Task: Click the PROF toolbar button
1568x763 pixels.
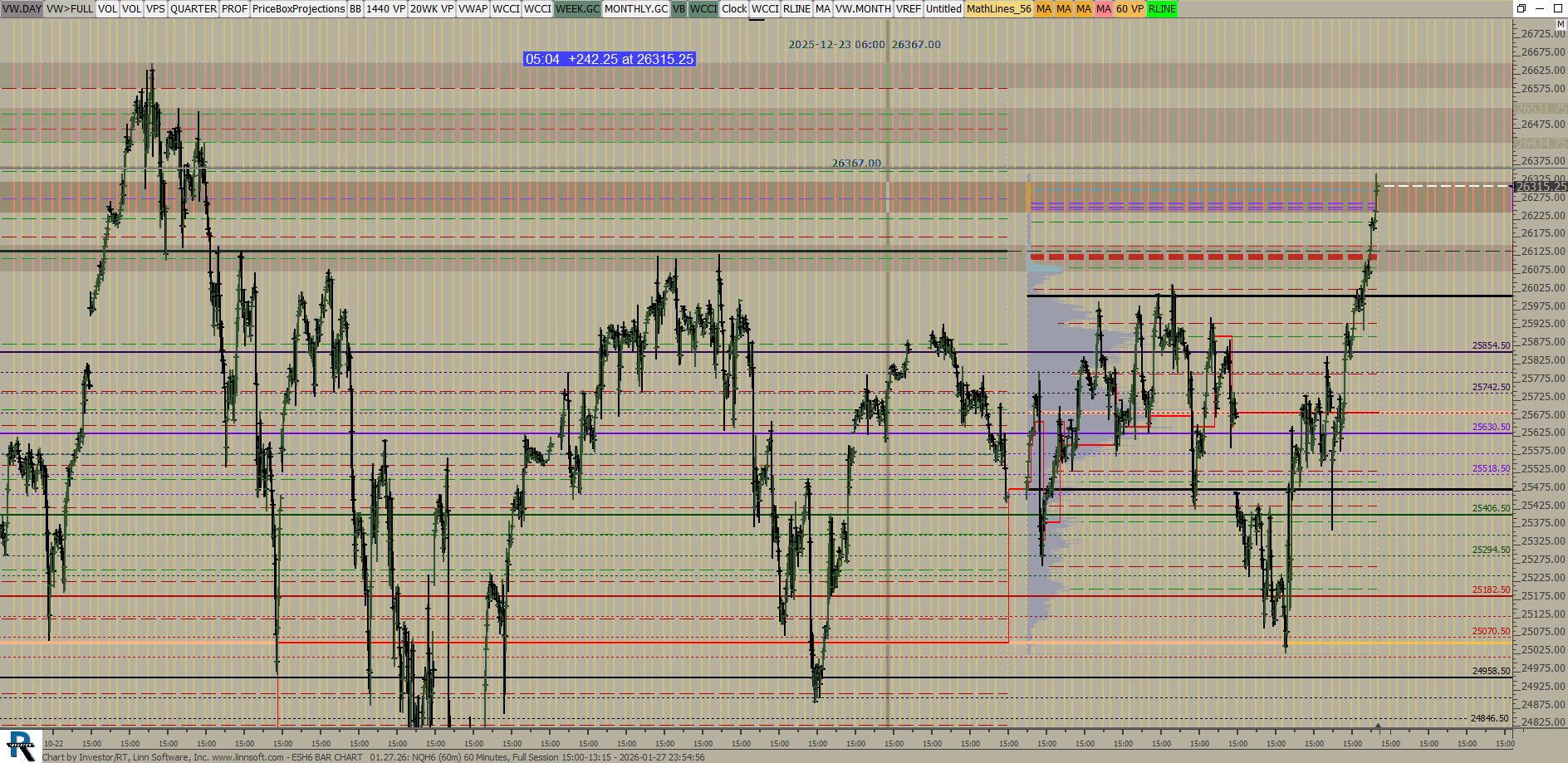Action: pos(234,9)
